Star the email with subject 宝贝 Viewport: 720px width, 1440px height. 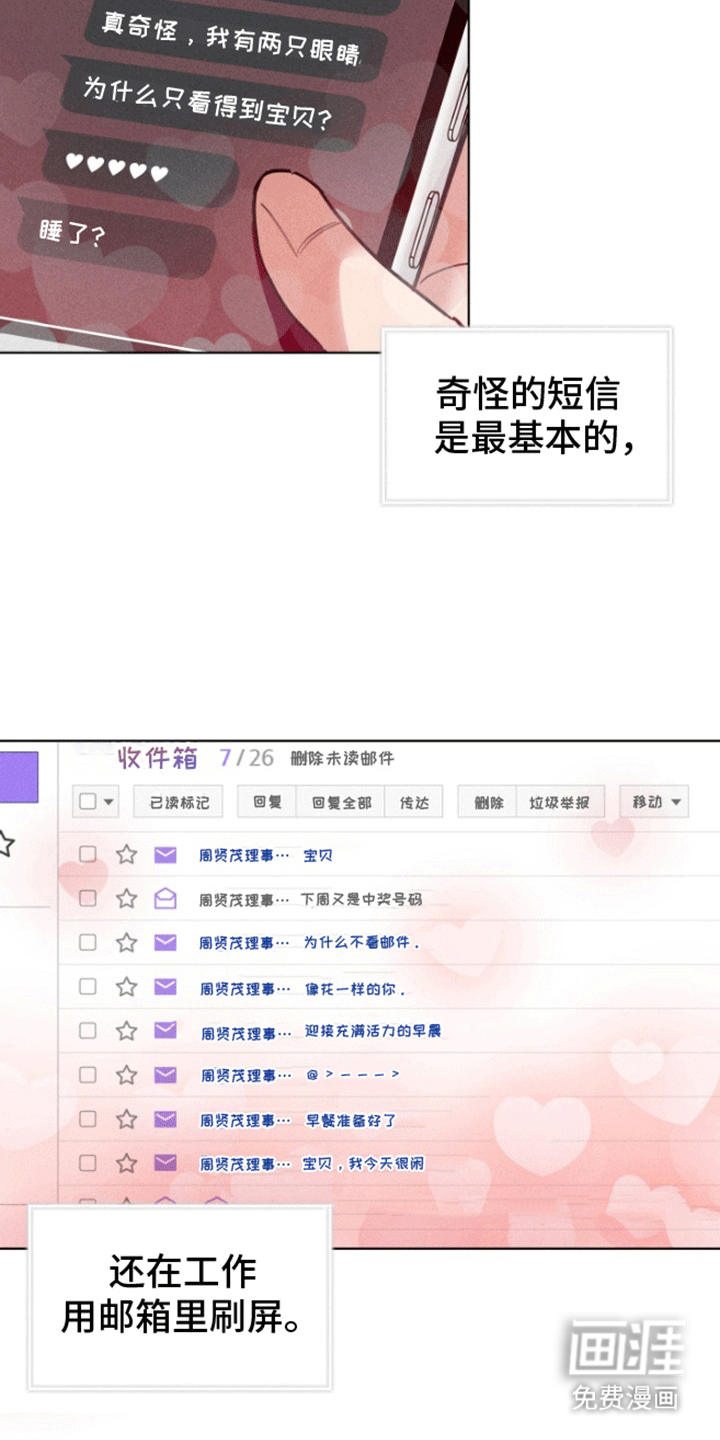(x=126, y=855)
